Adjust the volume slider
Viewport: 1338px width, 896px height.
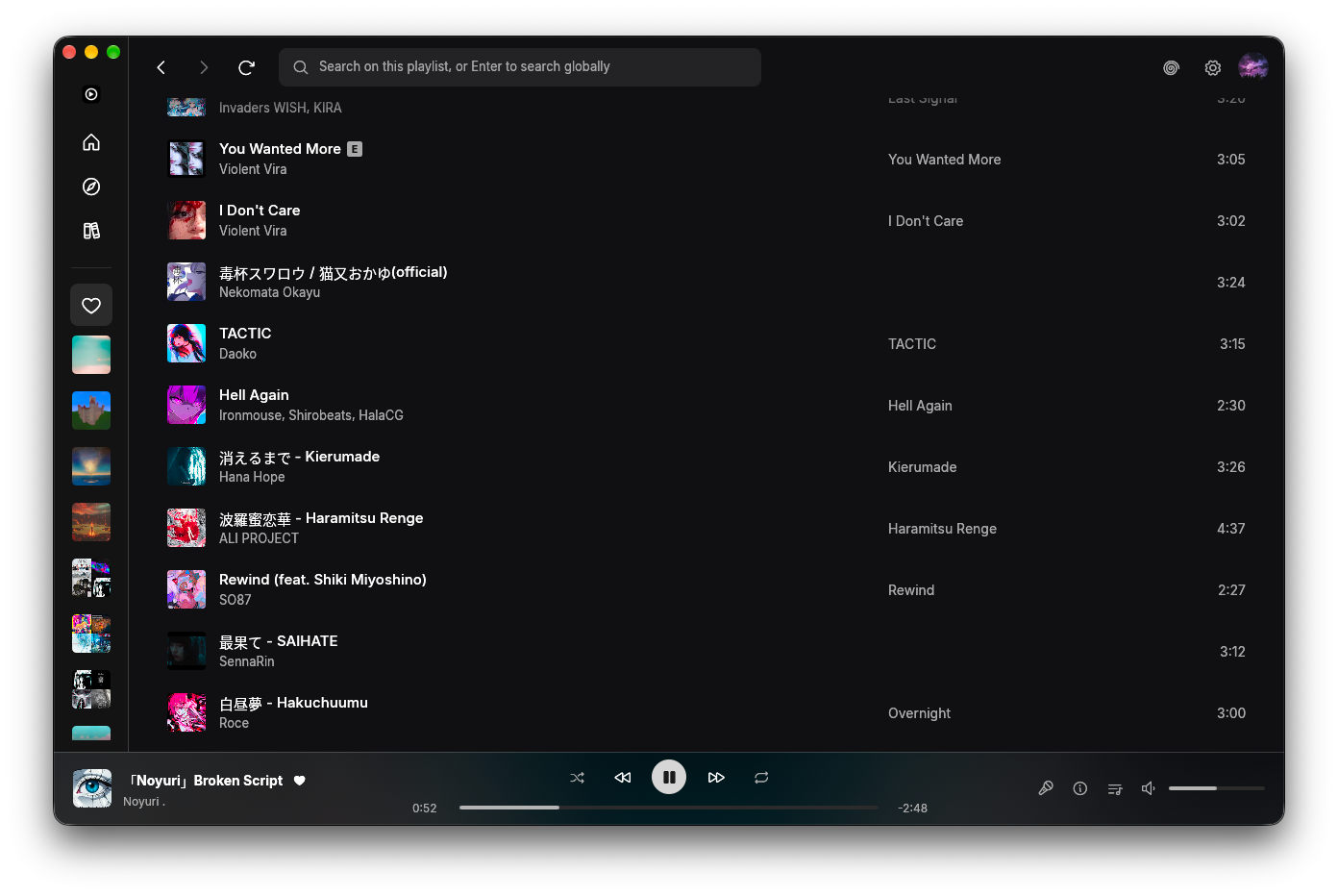click(1217, 788)
